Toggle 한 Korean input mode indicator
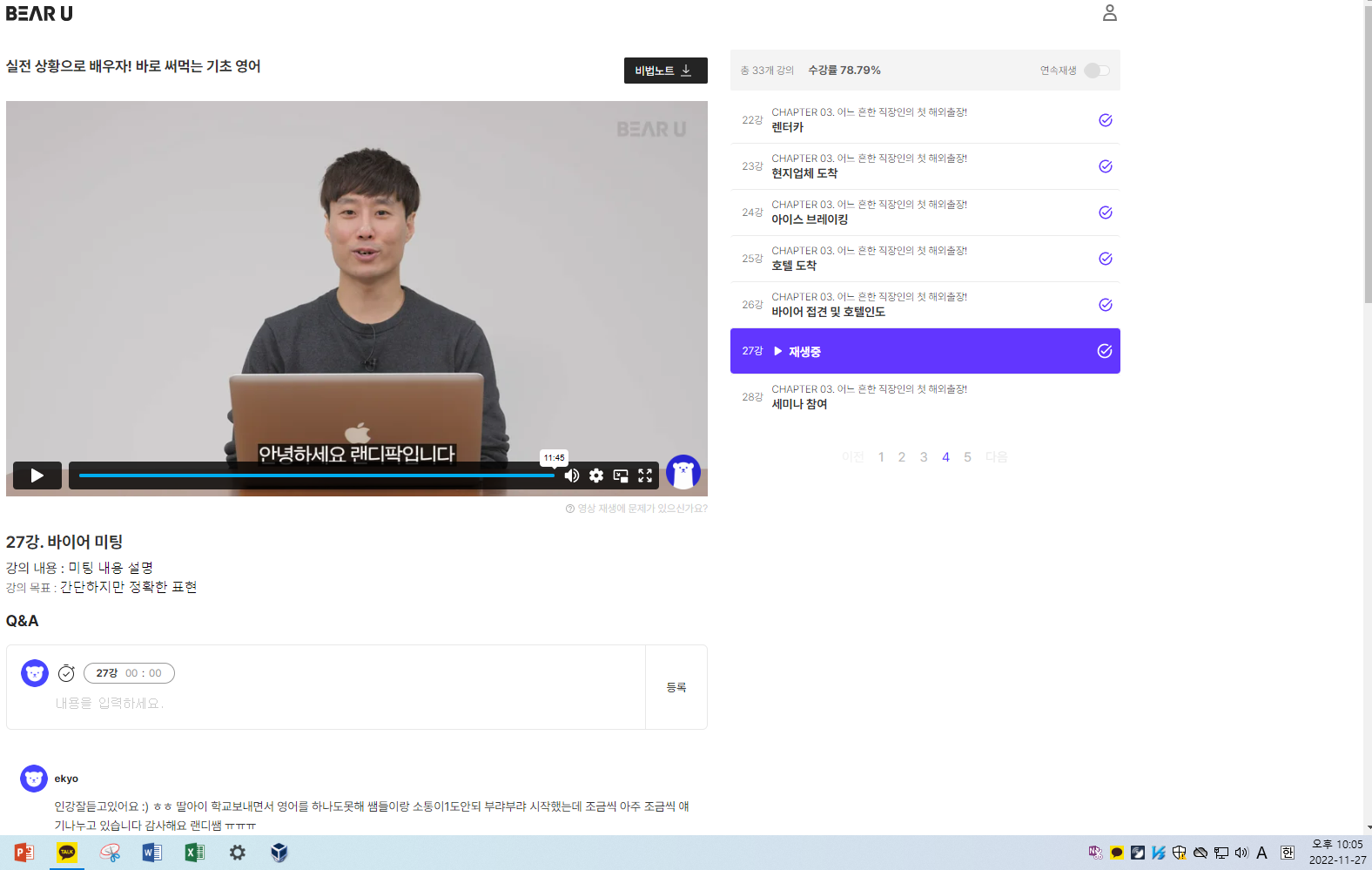 pos(1288,853)
